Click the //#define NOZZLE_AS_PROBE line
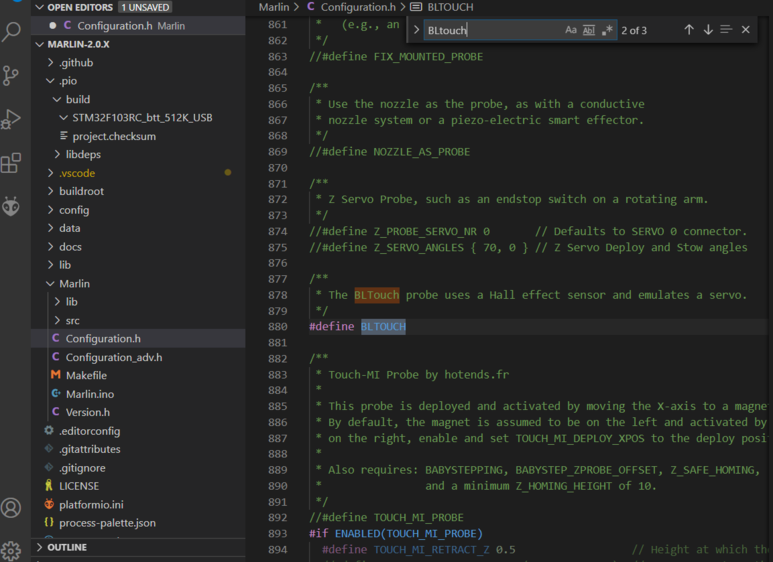This screenshot has width=773, height=562. pos(389,152)
